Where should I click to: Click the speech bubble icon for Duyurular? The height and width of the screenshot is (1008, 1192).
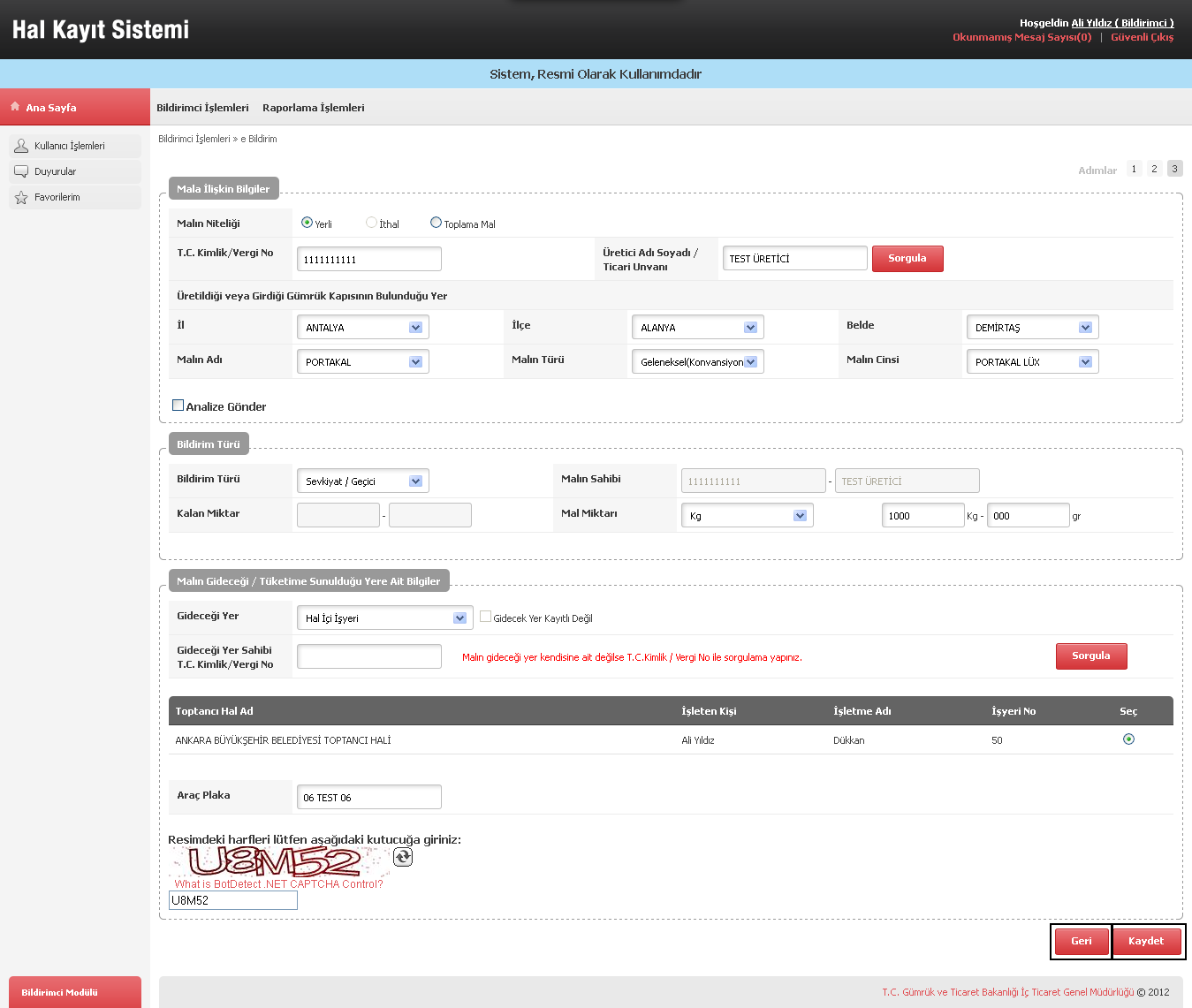click(21, 171)
